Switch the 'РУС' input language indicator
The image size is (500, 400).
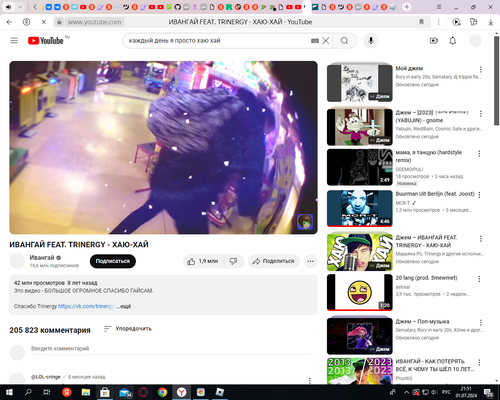[x=446, y=392]
